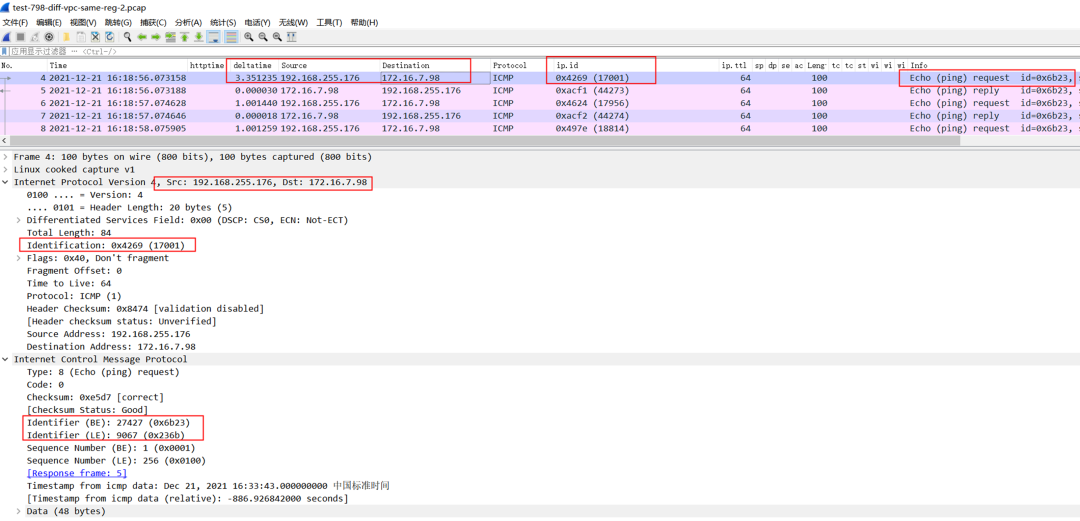Open a capture file via folder icon
This screenshot has height=521, width=1080.
[67, 37]
